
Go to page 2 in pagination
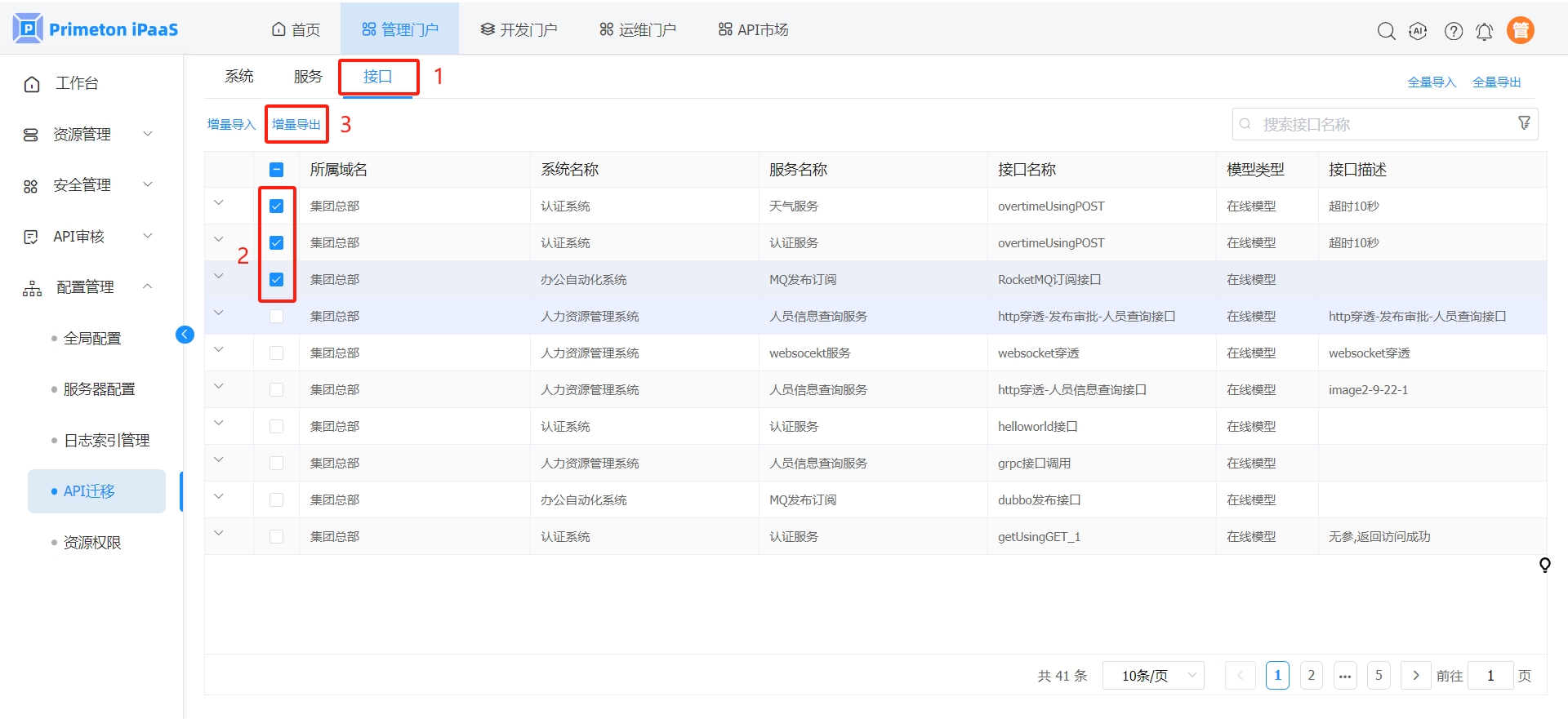(1311, 675)
